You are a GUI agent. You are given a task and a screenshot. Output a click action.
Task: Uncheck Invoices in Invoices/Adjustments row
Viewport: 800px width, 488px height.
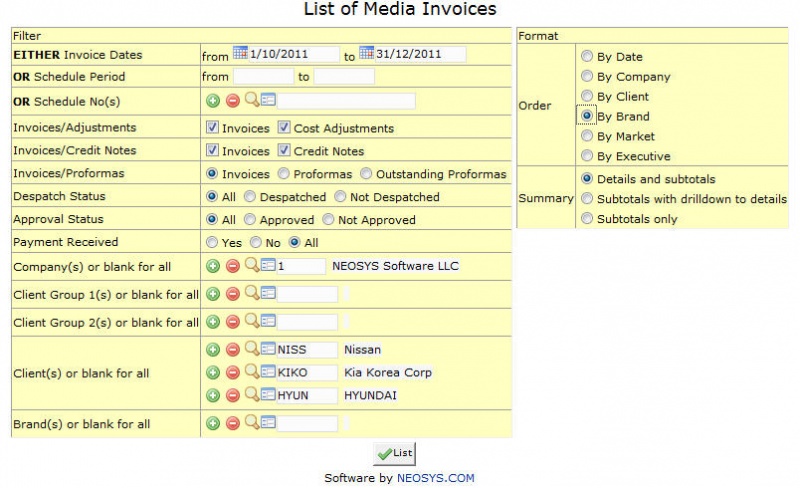pyautogui.click(x=212, y=128)
